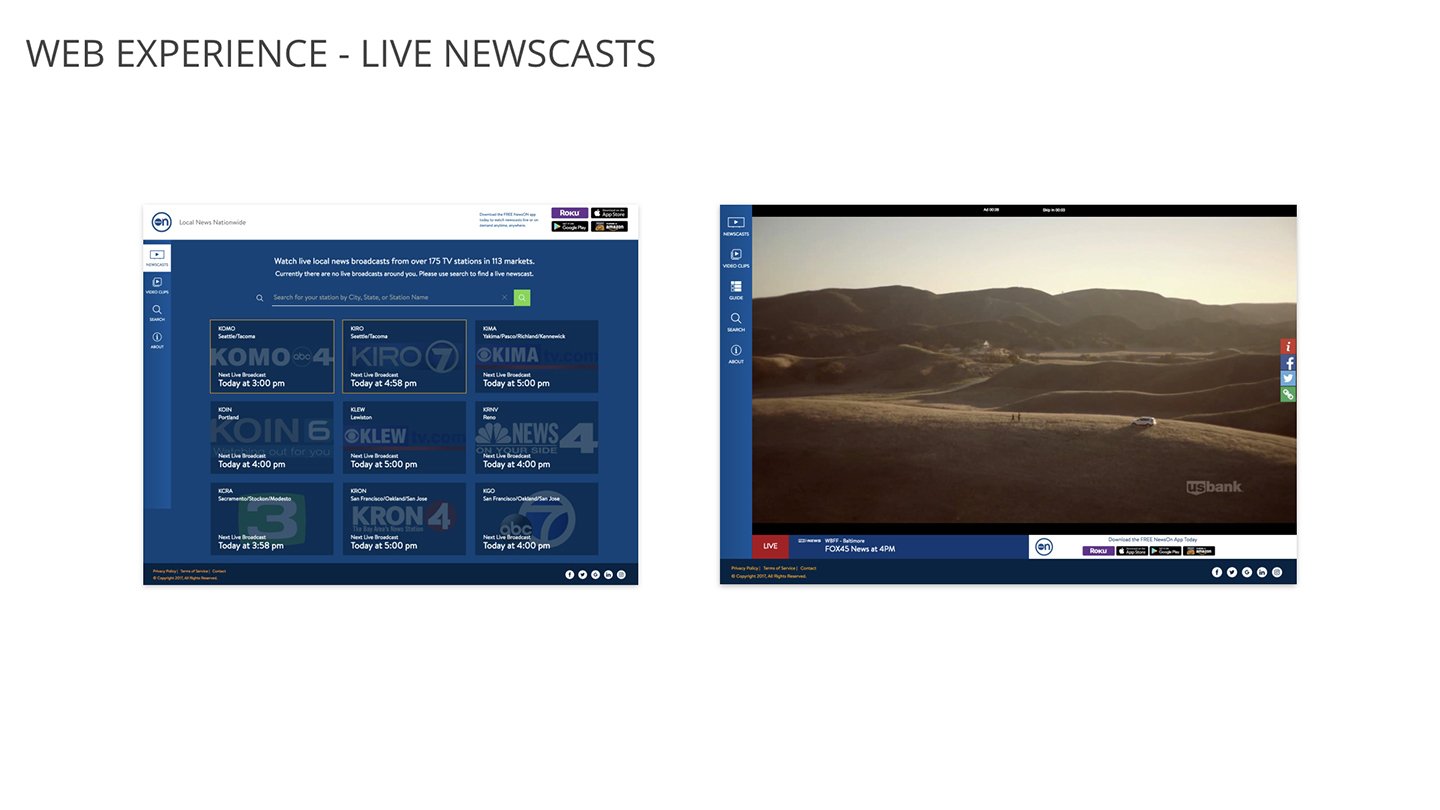Viewport: 1440px width, 810px height.
Task: Open the KRNV Reno station card
Action: [x=536, y=437]
